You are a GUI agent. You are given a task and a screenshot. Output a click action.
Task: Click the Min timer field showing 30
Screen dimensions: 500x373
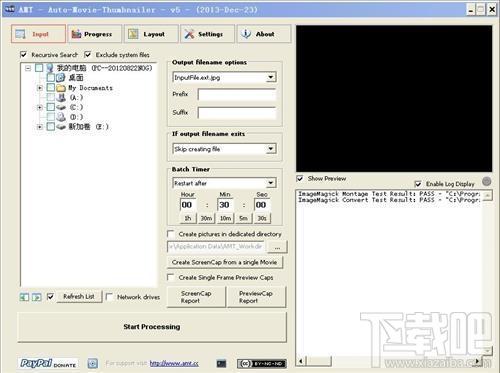225,205
